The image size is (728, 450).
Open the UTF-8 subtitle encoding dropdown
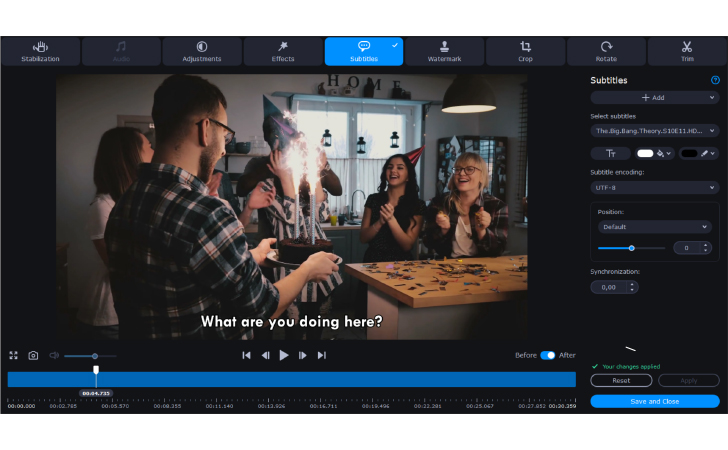click(x=655, y=188)
